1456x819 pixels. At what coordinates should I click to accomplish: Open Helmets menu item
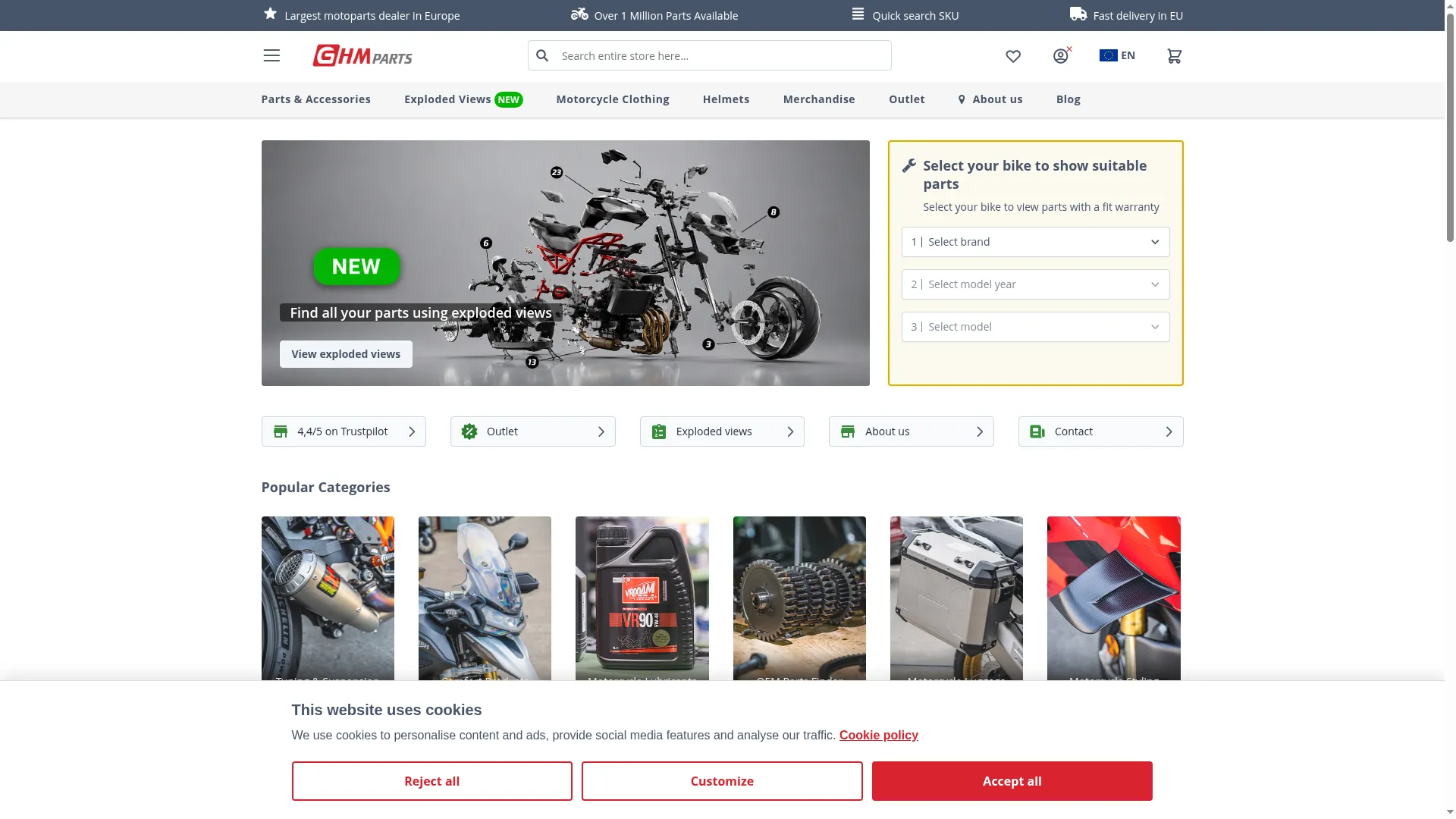pyautogui.click(x=726, y=99)
